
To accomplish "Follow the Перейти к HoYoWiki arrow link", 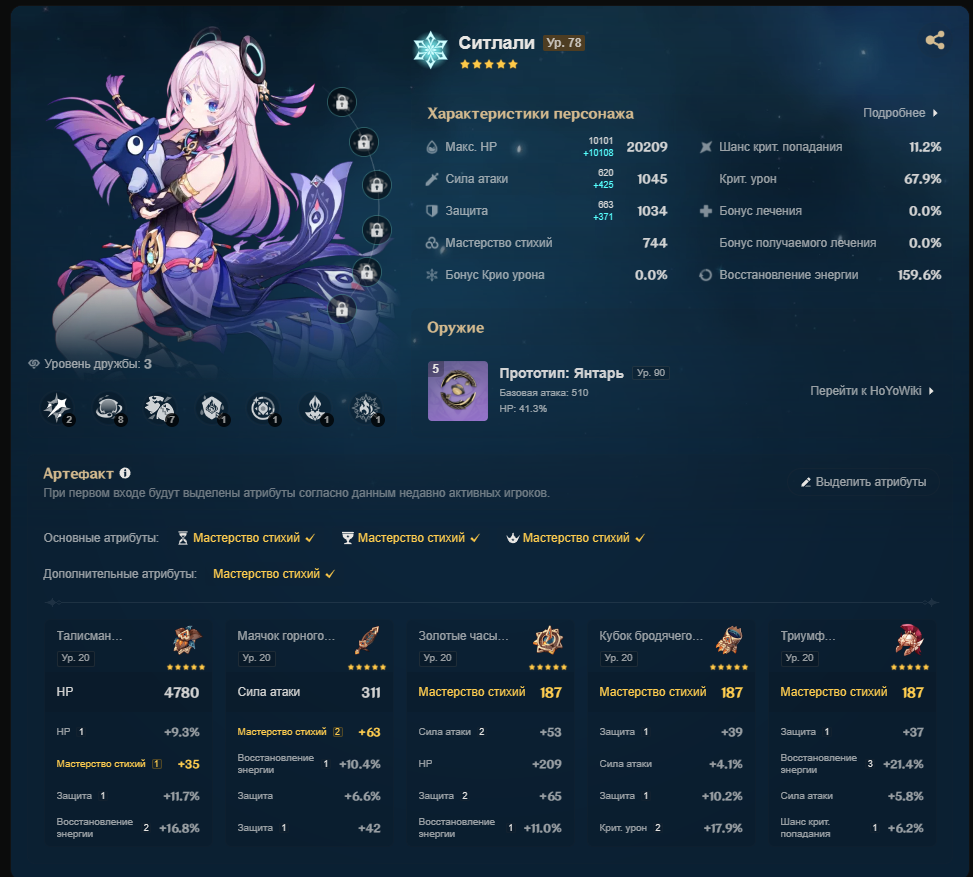I will (x=872, y=390).
